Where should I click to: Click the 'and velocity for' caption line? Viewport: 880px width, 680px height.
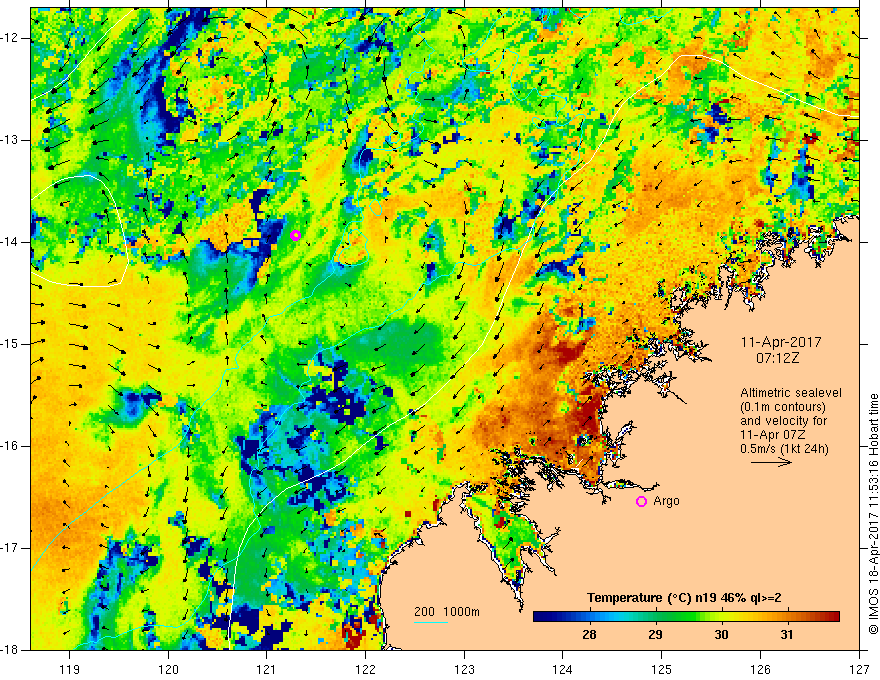click(783, 421)
